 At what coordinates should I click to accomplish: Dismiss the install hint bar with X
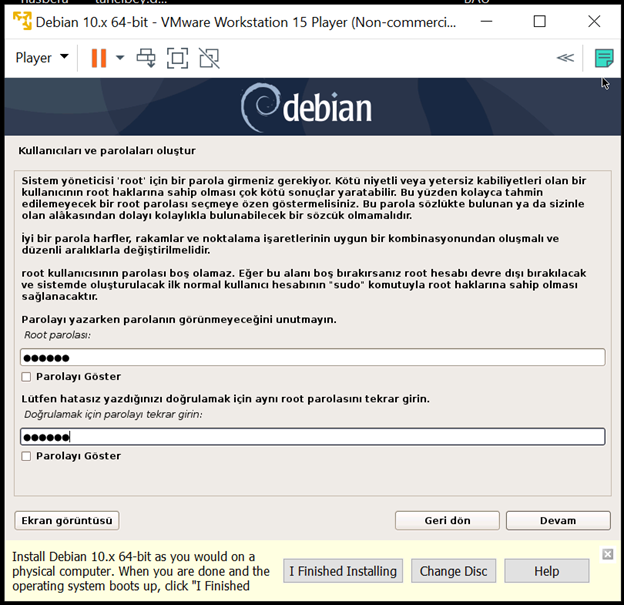608,554
